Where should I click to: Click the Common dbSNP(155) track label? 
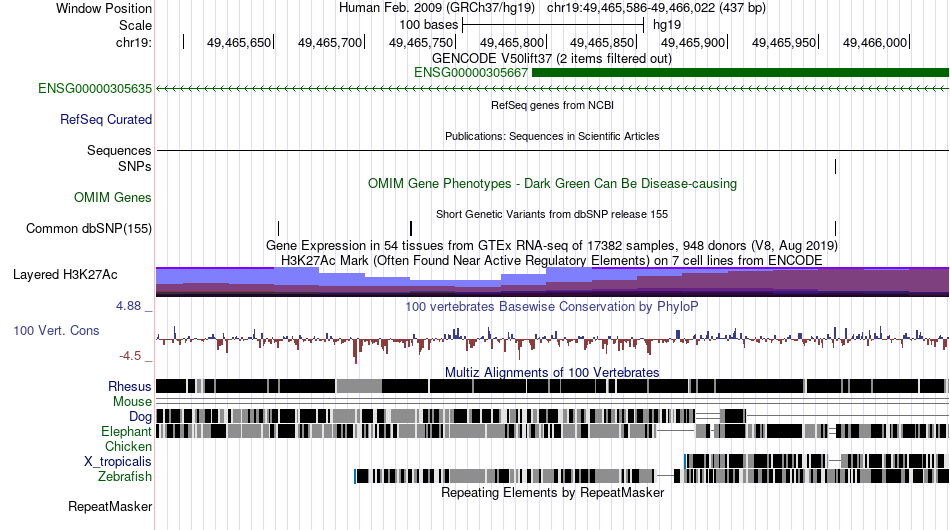pyautogui.click(x=89, y=228)
